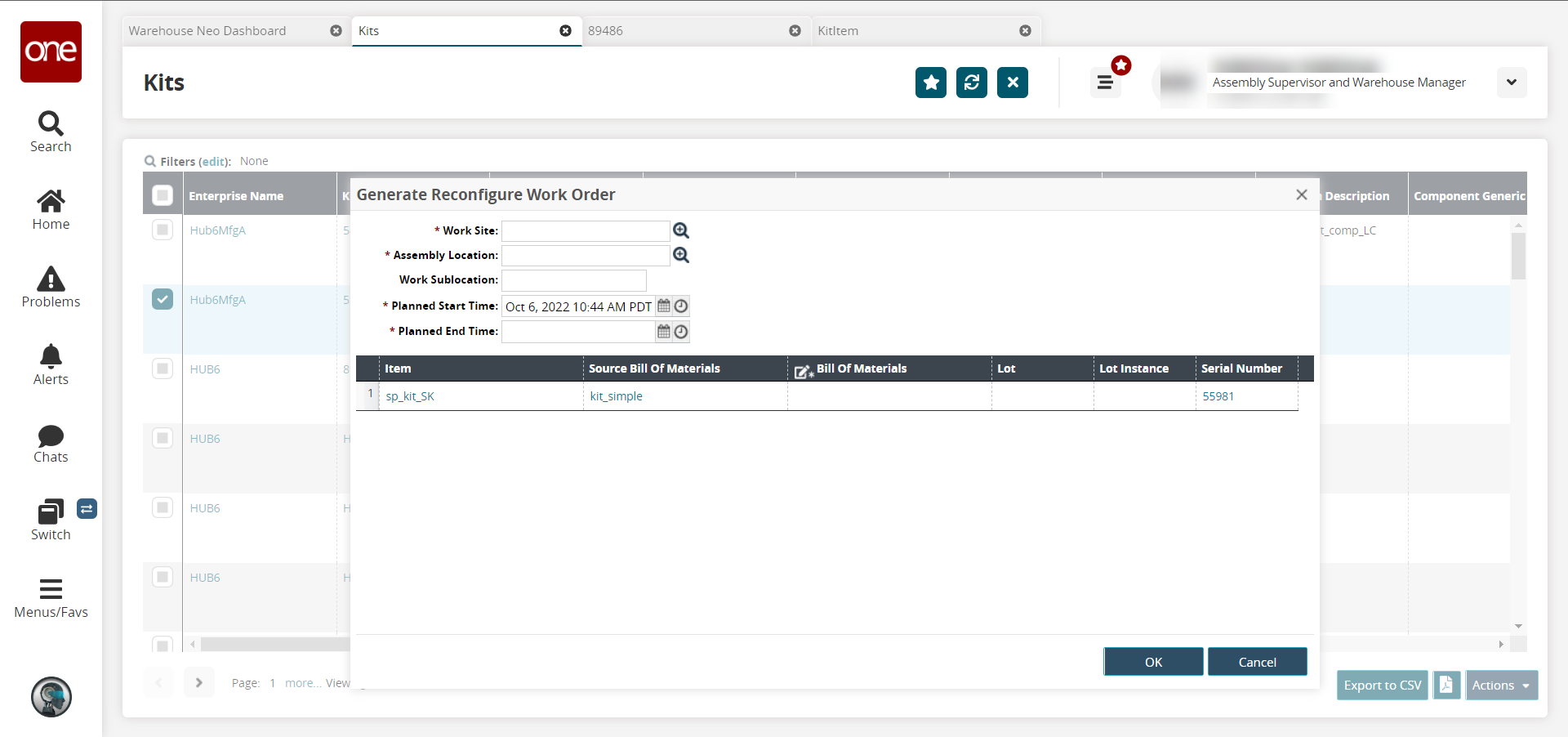1568x737 pixels.
Task: Open the Switch perspectives icon
Action: (x=51, y=520)
